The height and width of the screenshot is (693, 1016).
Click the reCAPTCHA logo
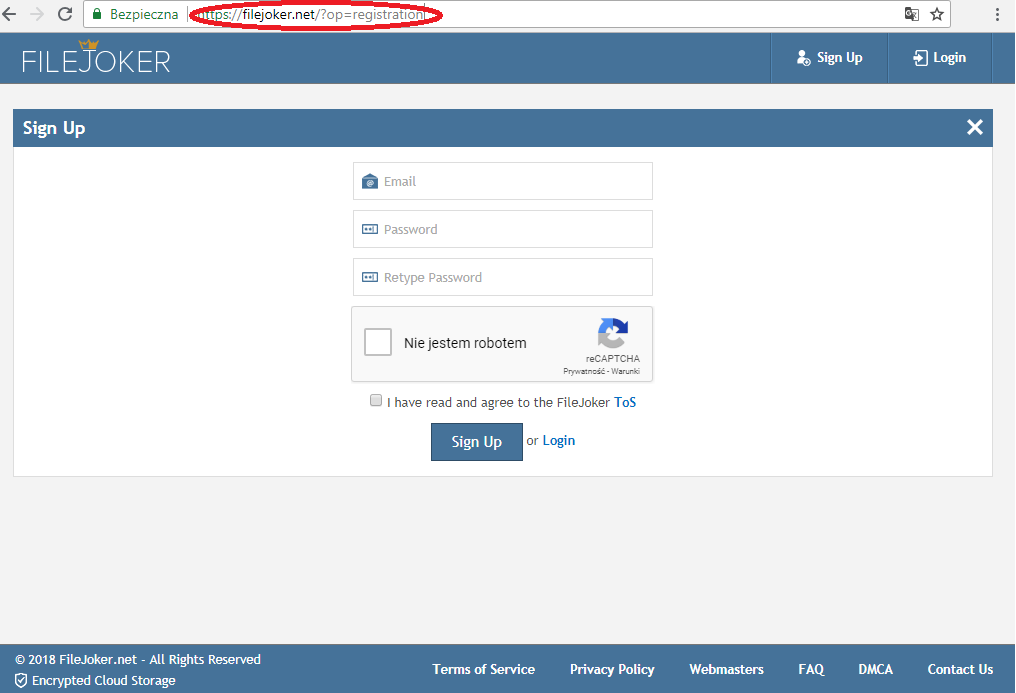pos(612,334)
